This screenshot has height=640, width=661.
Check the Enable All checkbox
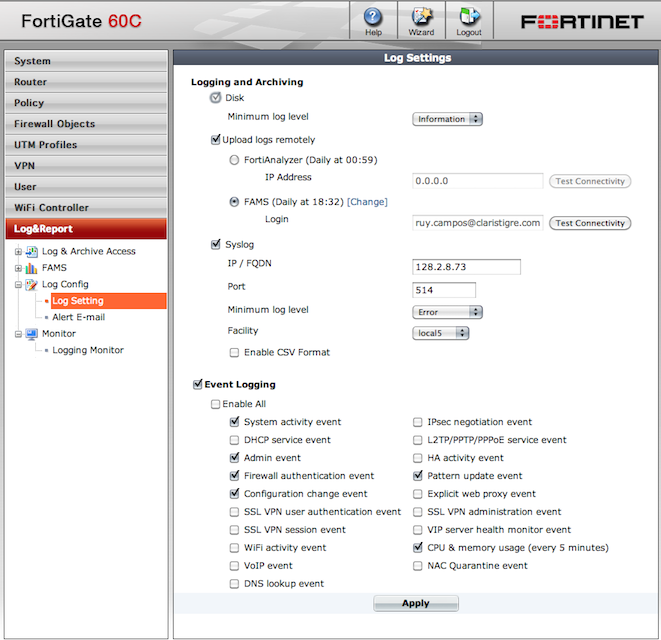click(215, 404)
